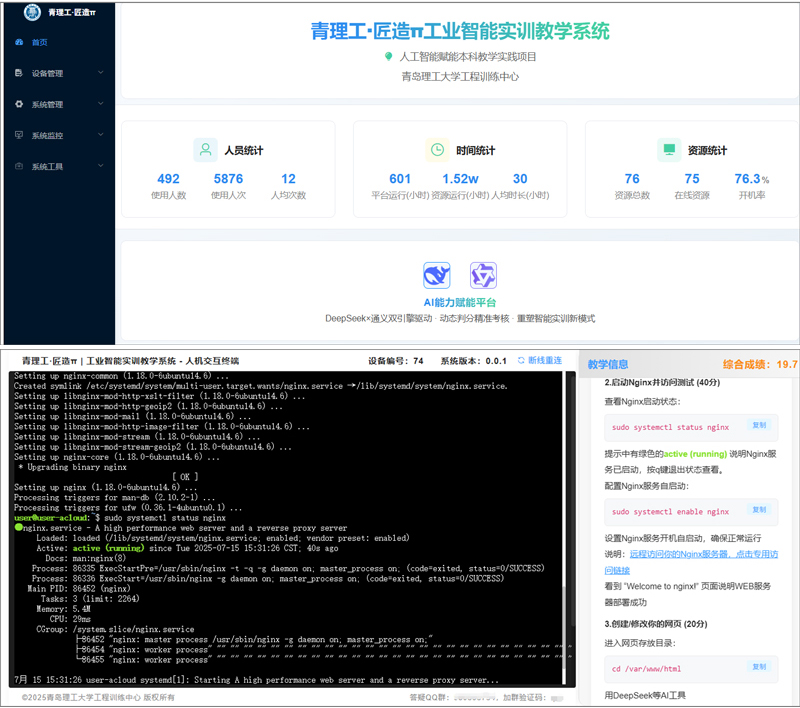Click 断线重连 to reconnect the terminal
The height and width of the screenshot is (708, 800).
pos(544,360)
